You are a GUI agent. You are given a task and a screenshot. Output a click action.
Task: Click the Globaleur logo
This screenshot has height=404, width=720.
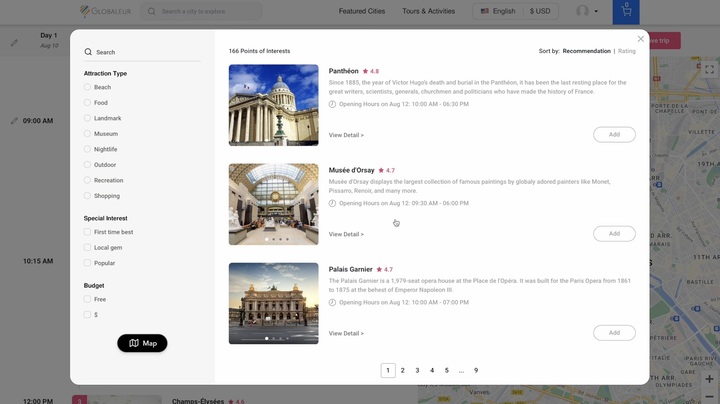coord(104,11)
